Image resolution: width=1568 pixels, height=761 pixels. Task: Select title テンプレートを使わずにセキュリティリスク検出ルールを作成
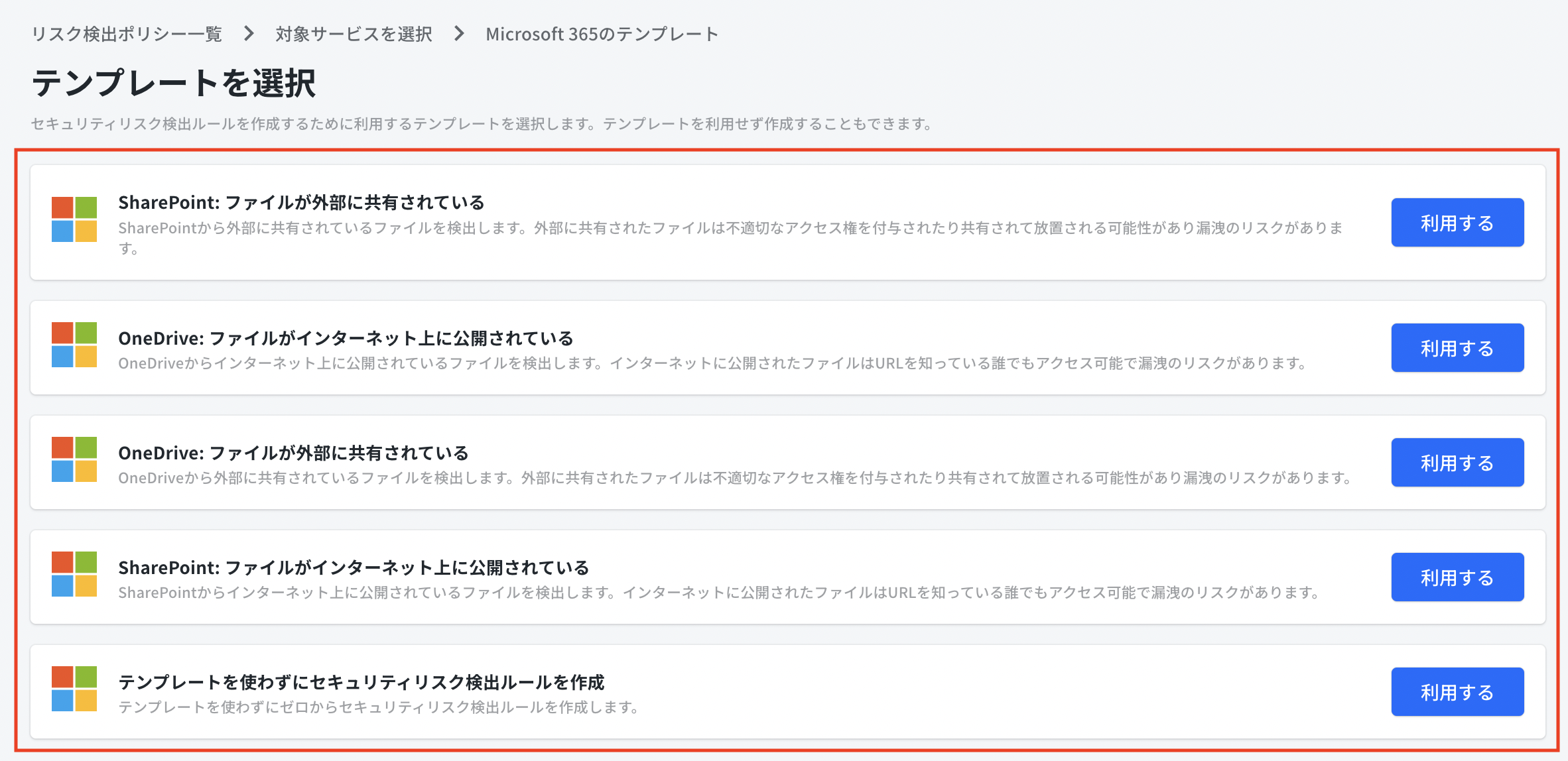pos(361,682)
